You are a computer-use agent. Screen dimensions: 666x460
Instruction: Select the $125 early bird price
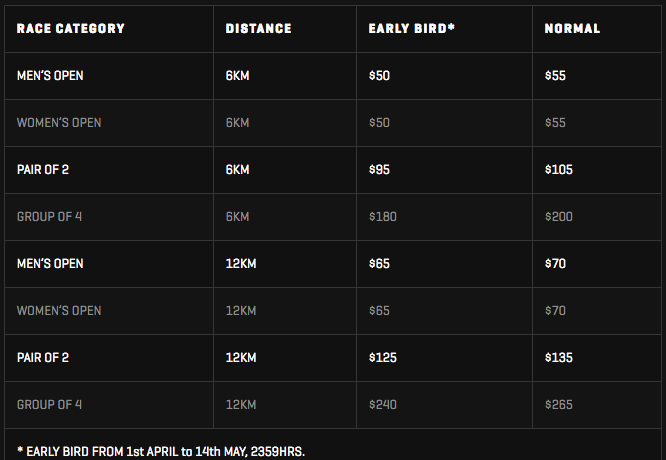pos(383,358)
